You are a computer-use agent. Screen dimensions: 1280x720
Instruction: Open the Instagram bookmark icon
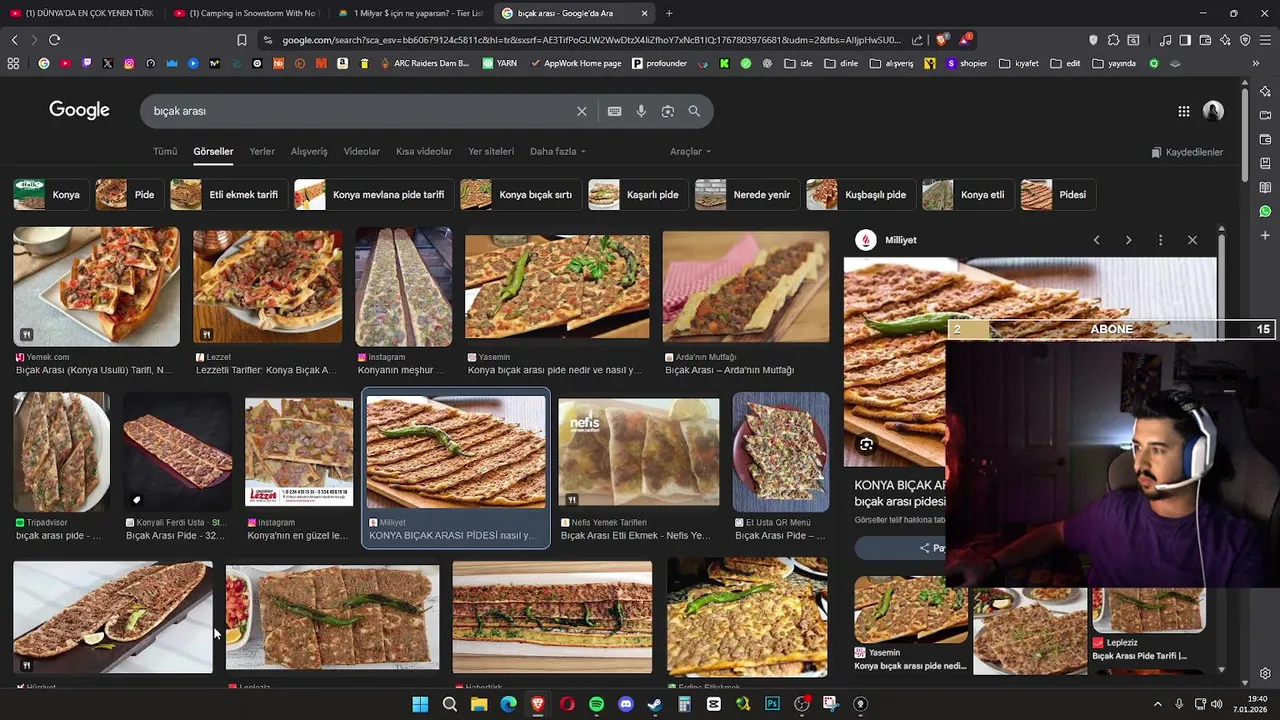coord(129,63)
